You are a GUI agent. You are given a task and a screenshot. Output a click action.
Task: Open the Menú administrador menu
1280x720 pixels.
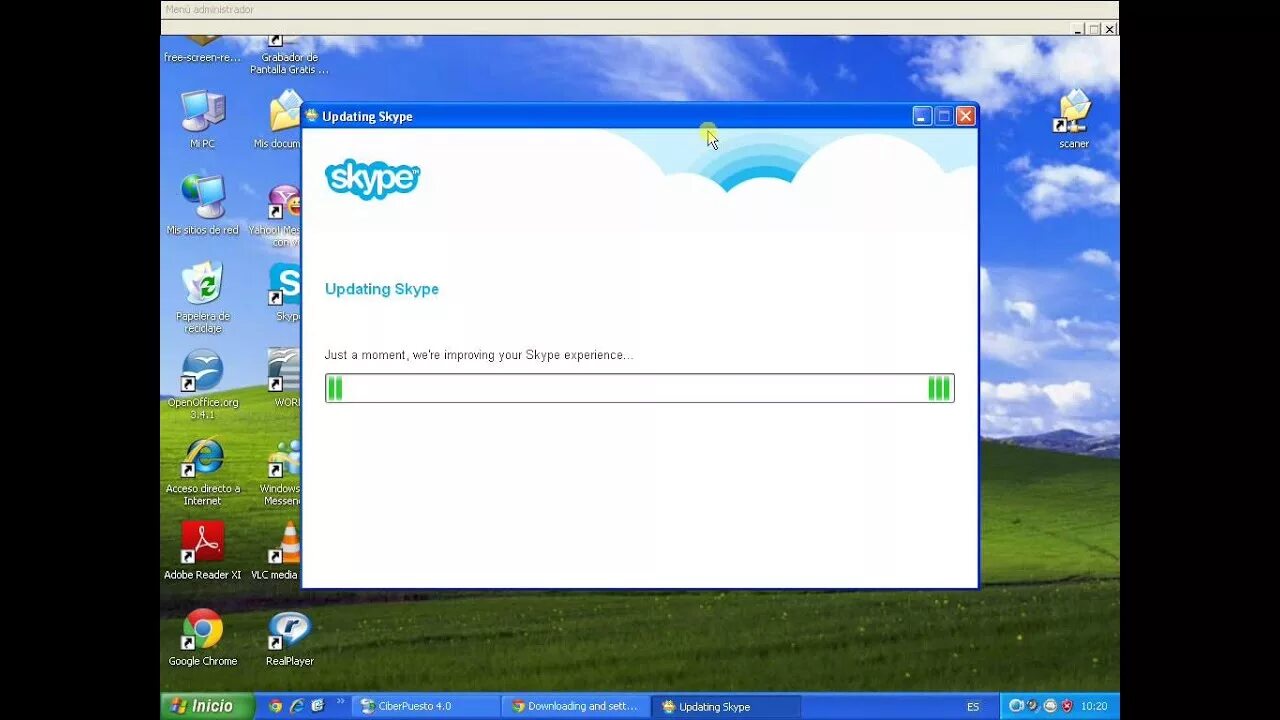(x=210, y=10)
